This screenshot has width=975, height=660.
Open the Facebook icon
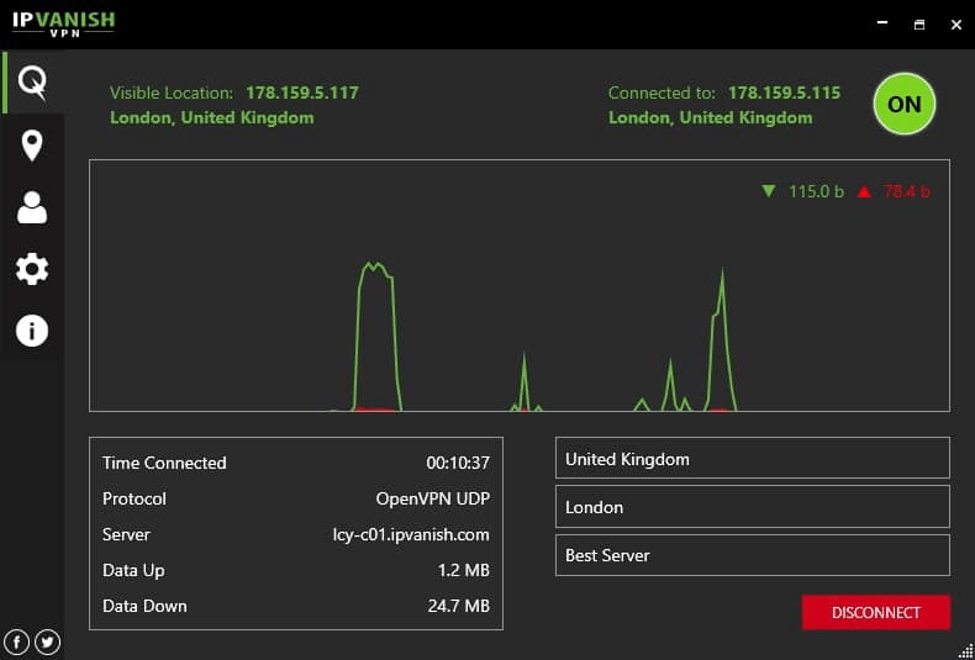(17, 641)
